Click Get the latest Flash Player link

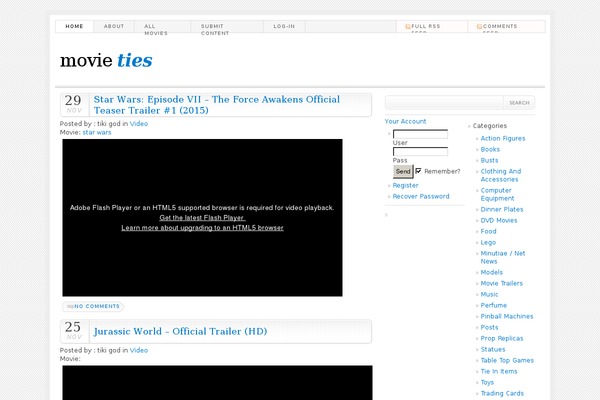(x=202, y=218)
